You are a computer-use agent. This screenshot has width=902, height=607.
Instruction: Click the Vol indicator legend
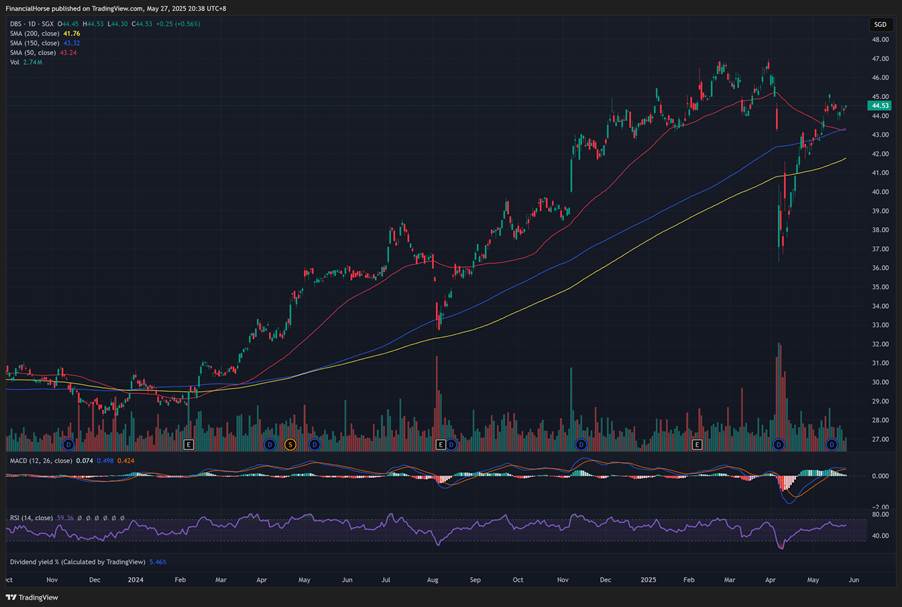tap(15, 62)
